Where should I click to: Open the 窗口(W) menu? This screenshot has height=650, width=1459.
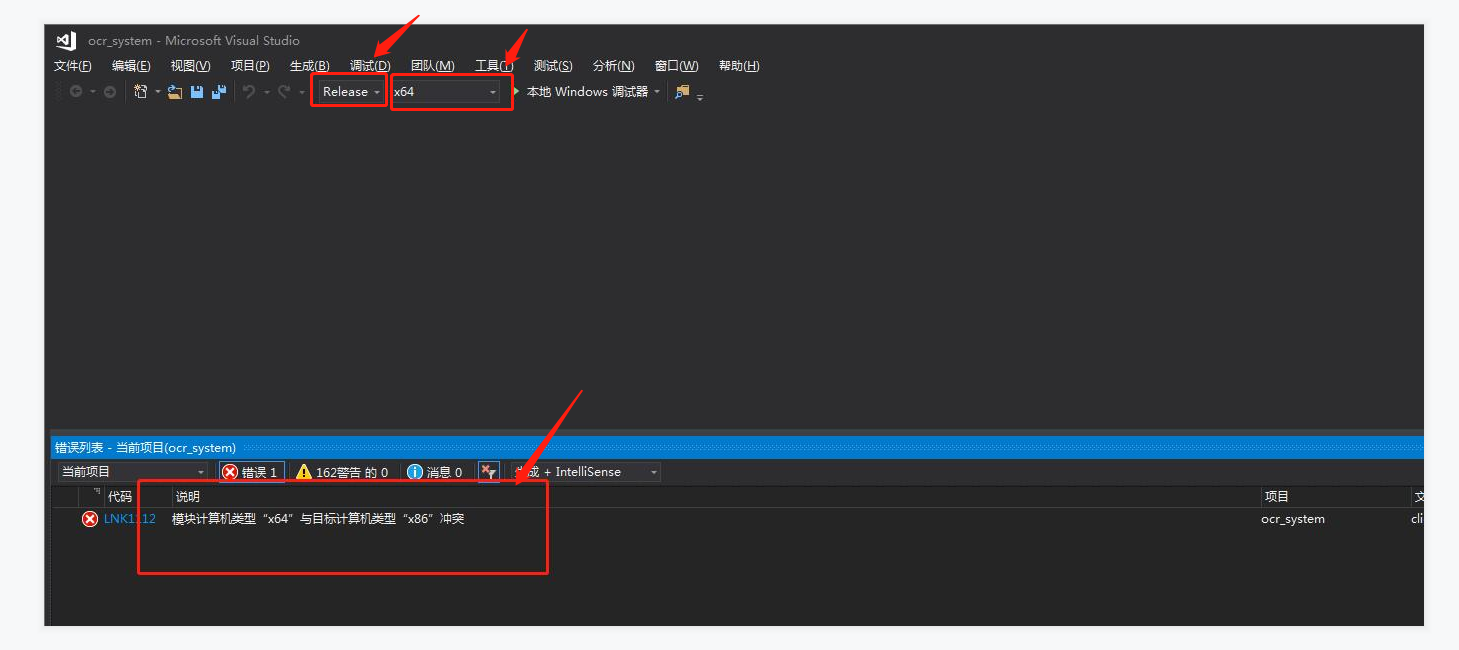pos(676,66)
